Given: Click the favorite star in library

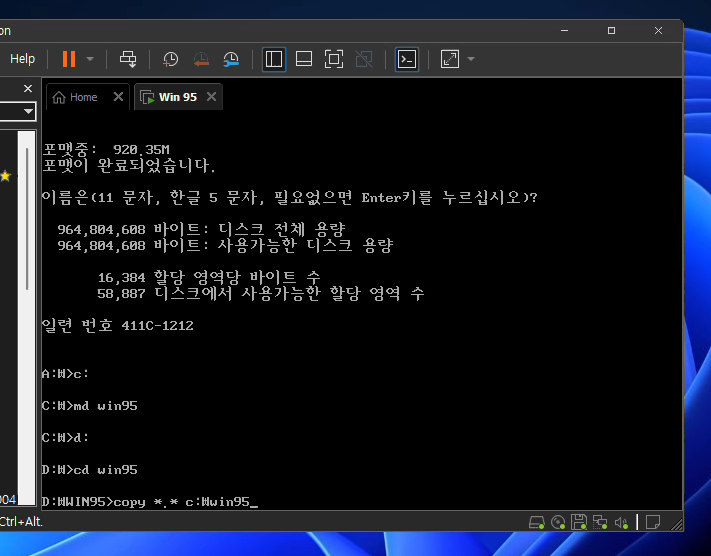Looking at the screenshot, I should pyautogui.click(x=5, y=176).
